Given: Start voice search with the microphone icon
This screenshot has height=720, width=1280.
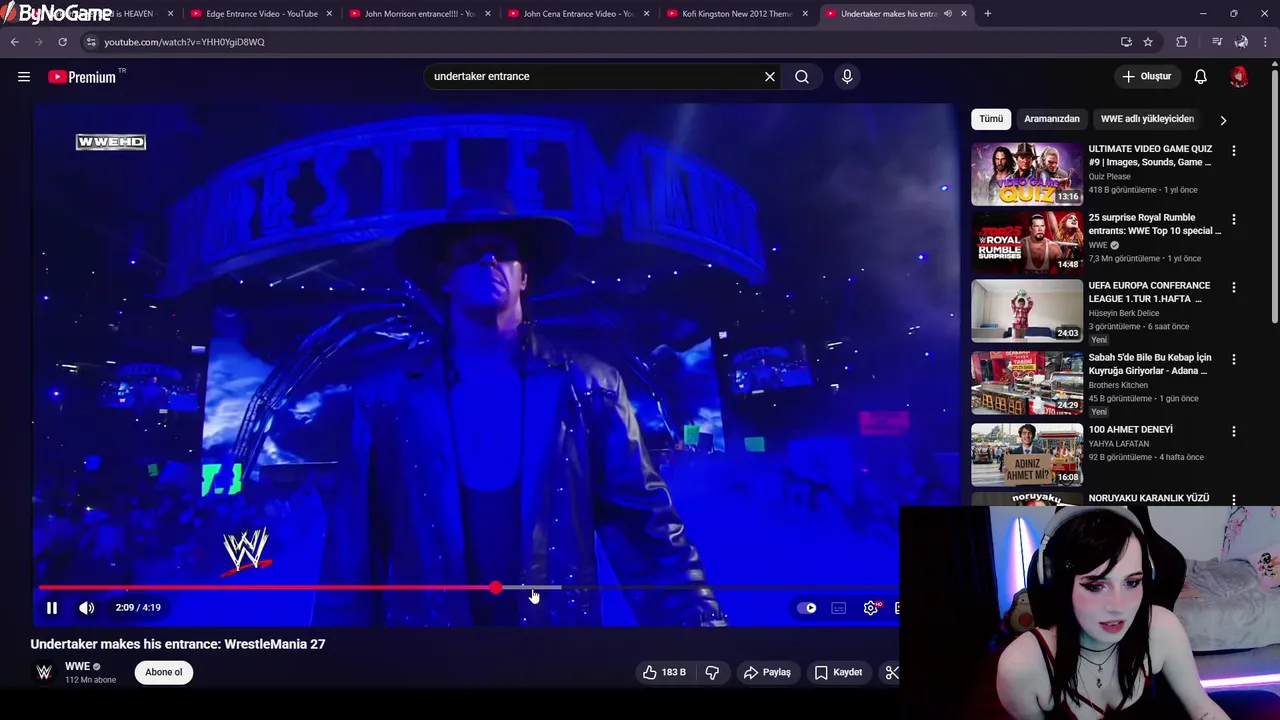Looking at the screenshot, I should tap(847, 76).
